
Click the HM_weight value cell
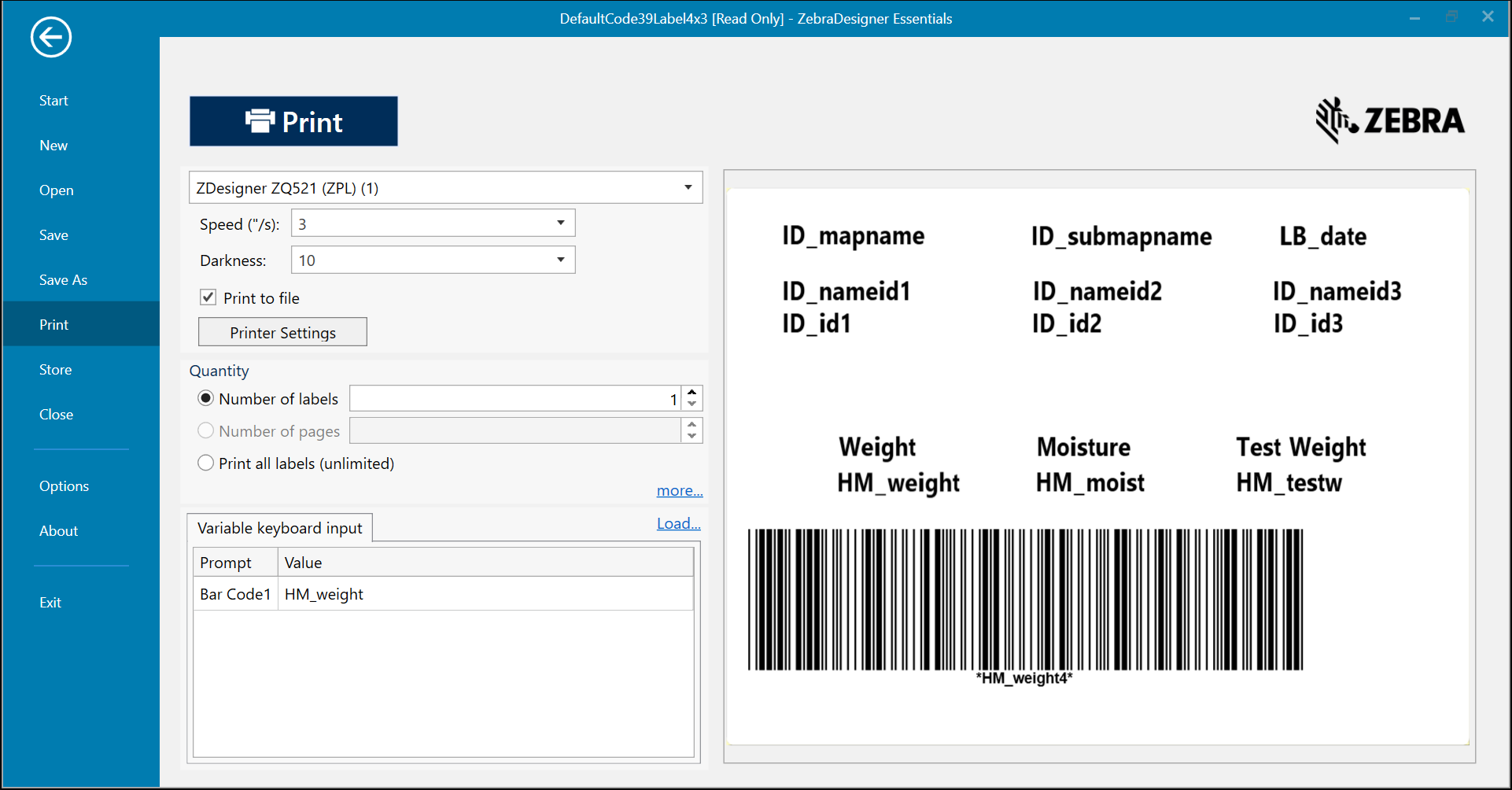[484, 594]
